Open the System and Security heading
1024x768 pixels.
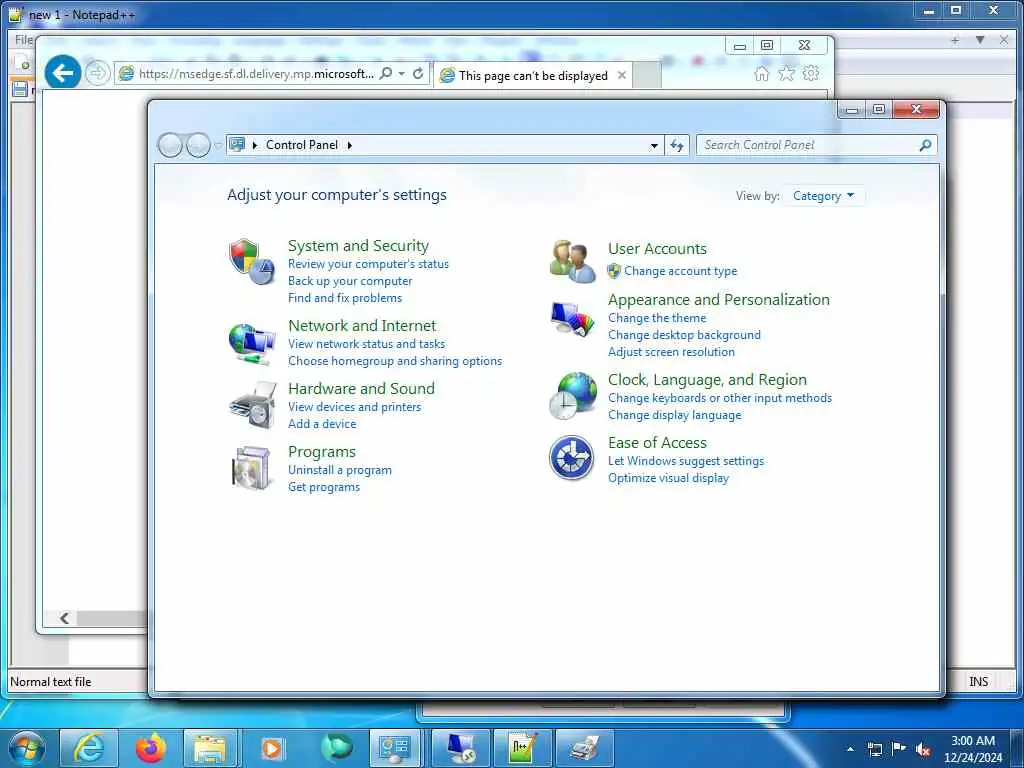coord(359,246)
